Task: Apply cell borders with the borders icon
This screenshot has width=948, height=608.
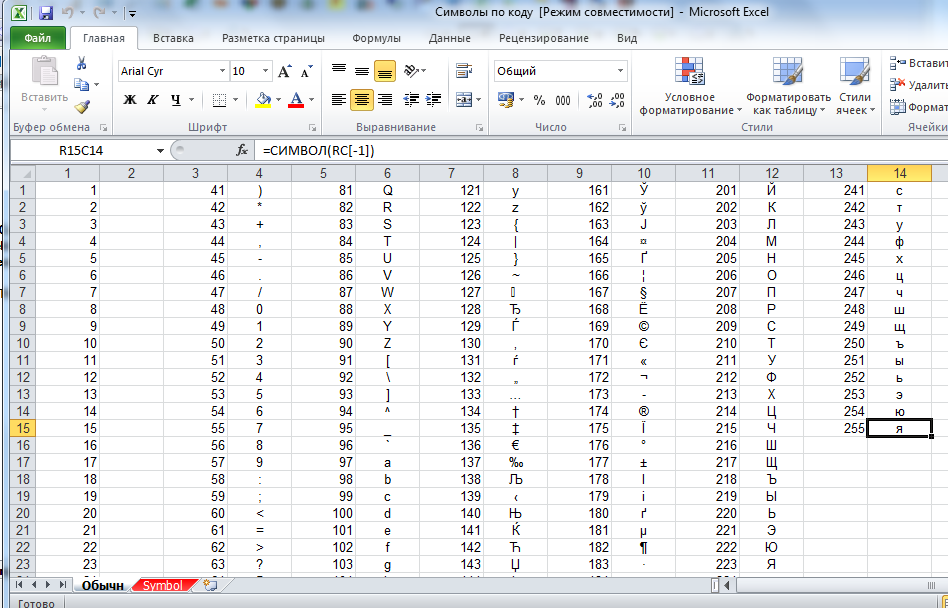Action: tap(219, 100)
